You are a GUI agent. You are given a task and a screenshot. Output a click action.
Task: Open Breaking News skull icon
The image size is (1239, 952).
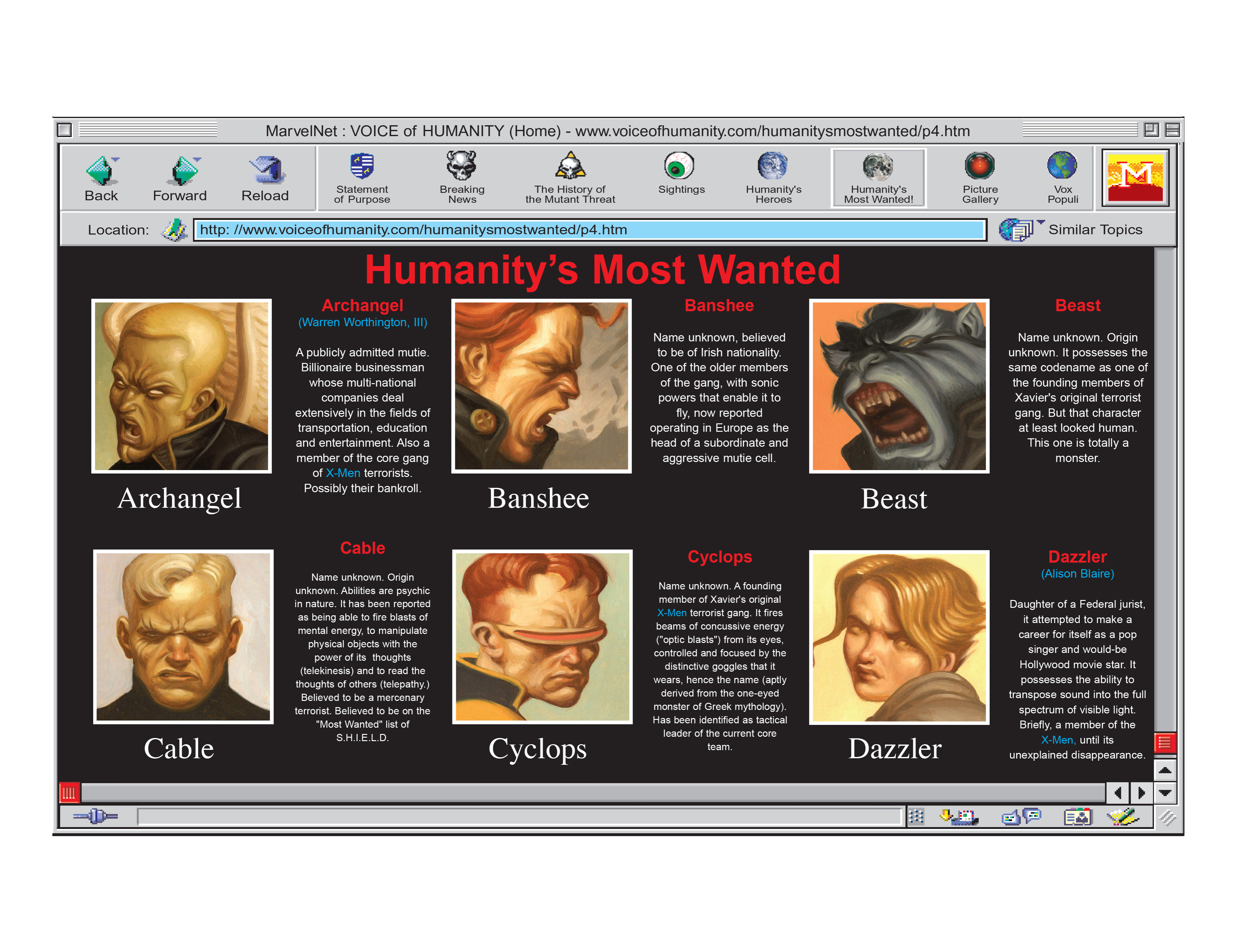[x=462, y=165]
